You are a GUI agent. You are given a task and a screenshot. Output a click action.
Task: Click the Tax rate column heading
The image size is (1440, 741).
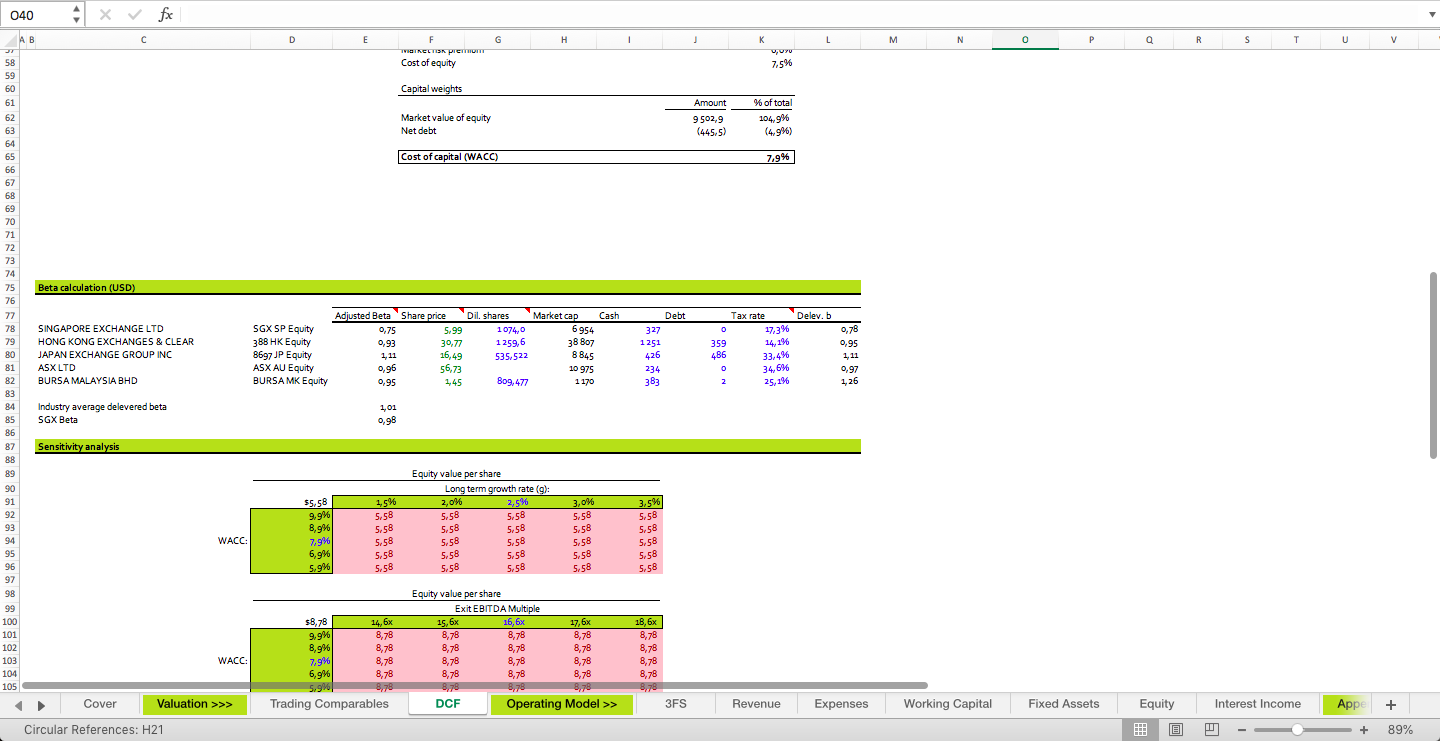click(748, 316)
